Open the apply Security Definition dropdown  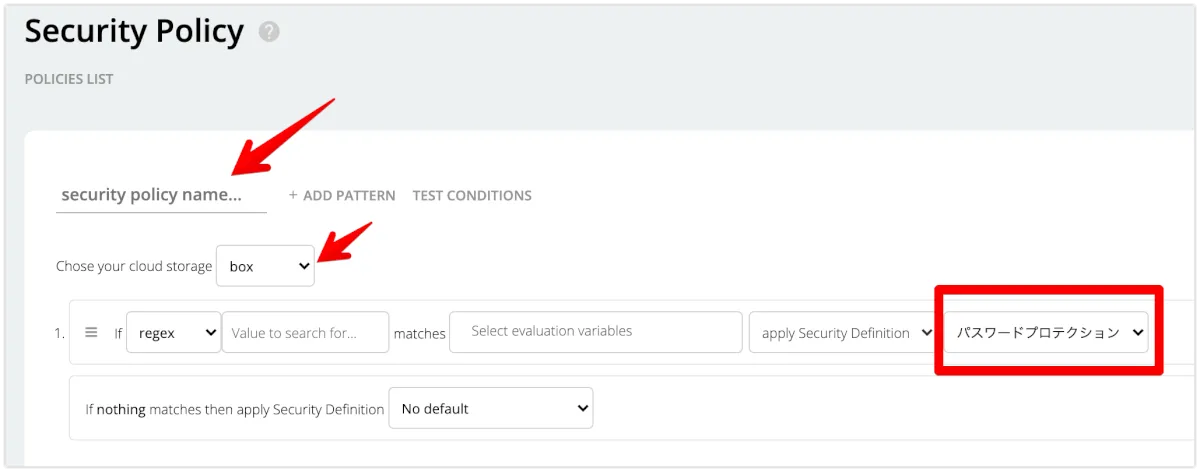tap(845, 333)
